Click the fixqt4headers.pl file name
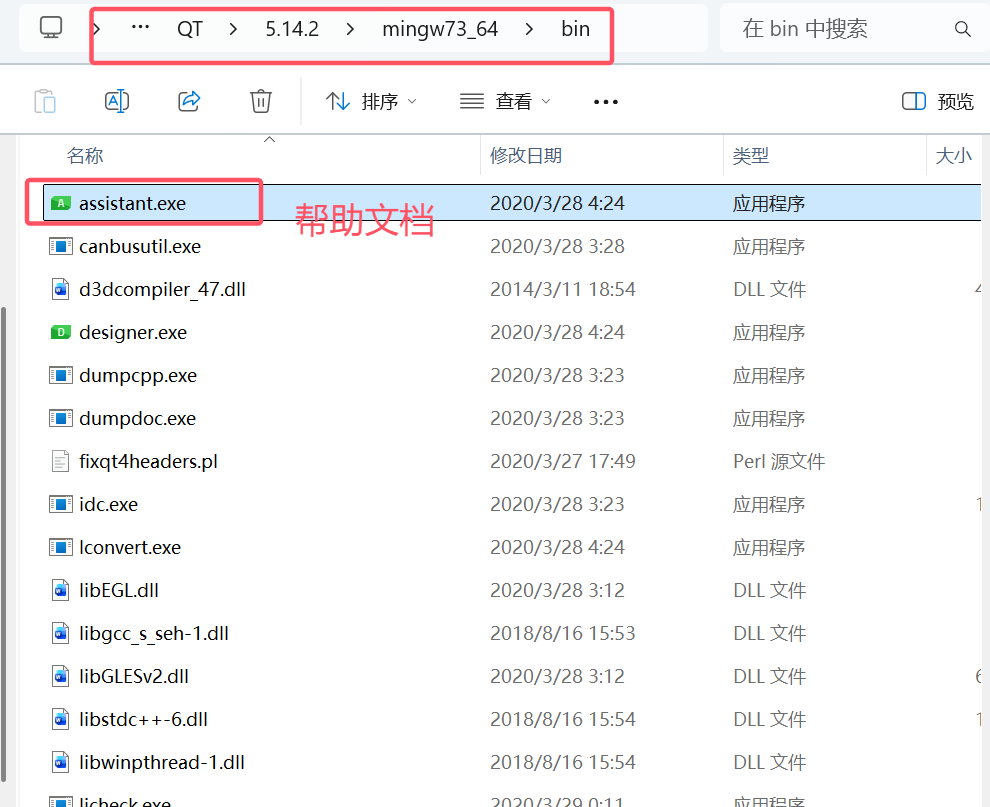The image size is (990, 807). pyautogui.click(x=148, y=462)
